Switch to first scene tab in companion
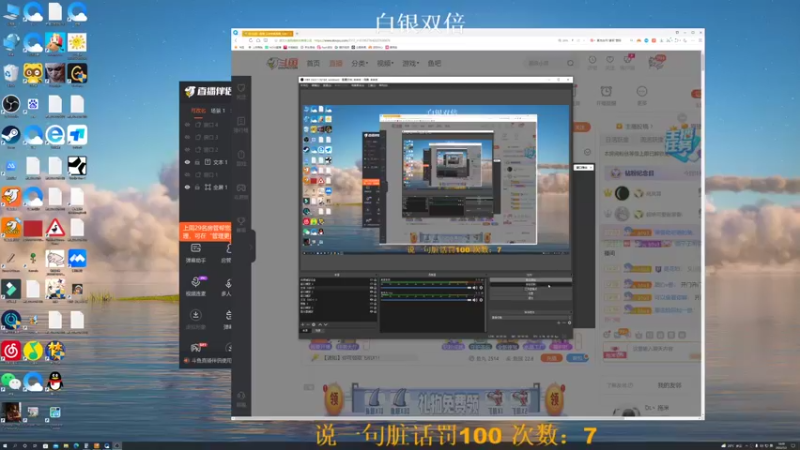Viewport: 800px width, 450px height. [198, 110]
